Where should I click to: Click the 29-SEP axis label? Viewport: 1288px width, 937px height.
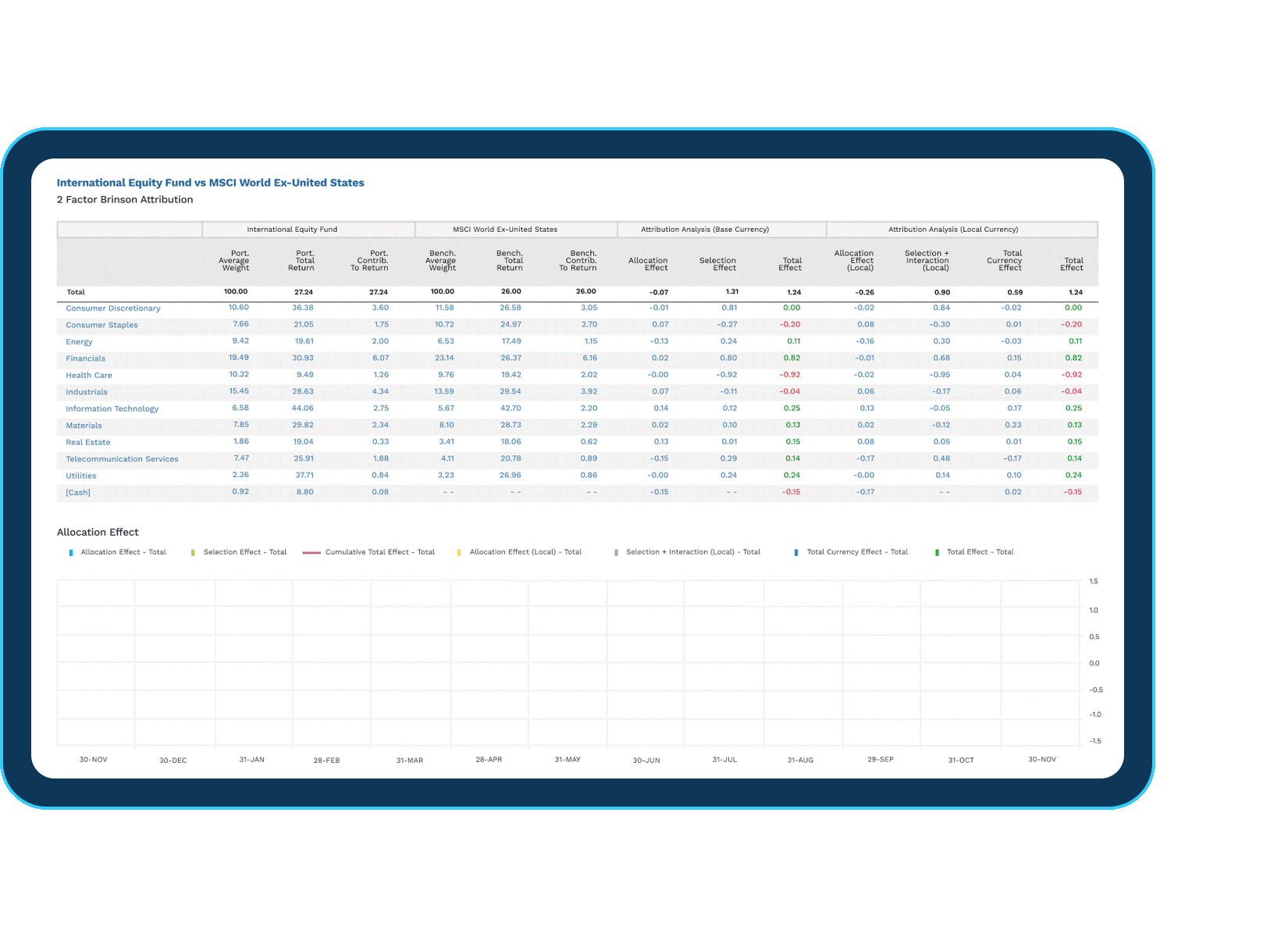881,760
